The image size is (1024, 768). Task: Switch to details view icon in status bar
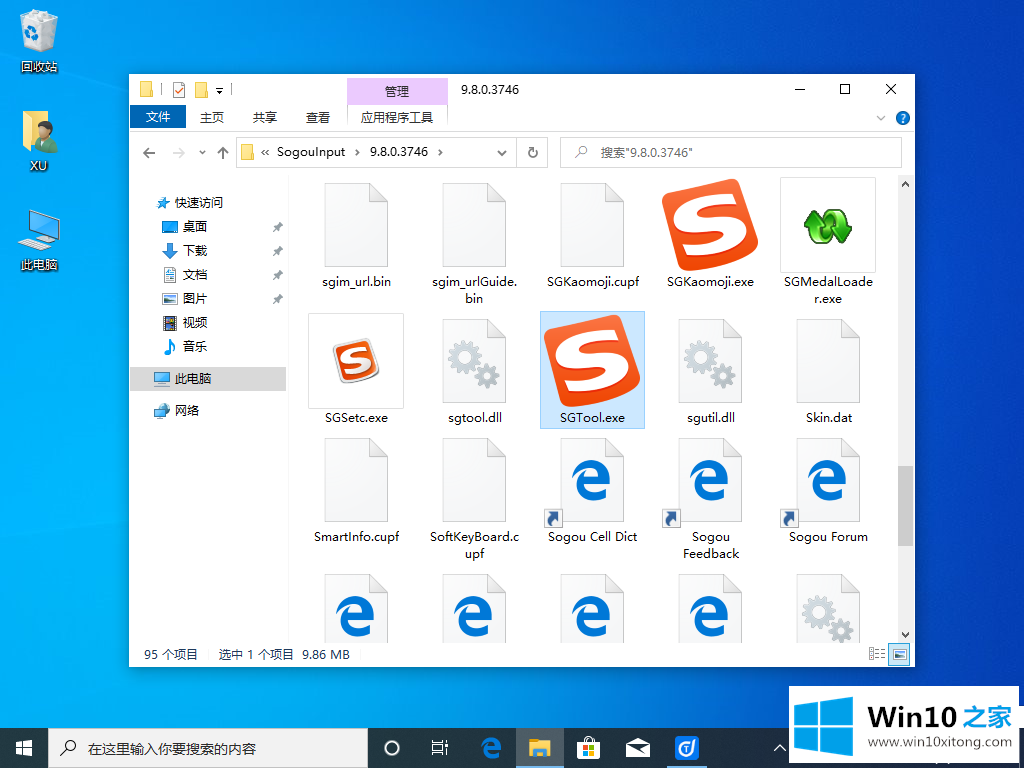pos(877,654)
